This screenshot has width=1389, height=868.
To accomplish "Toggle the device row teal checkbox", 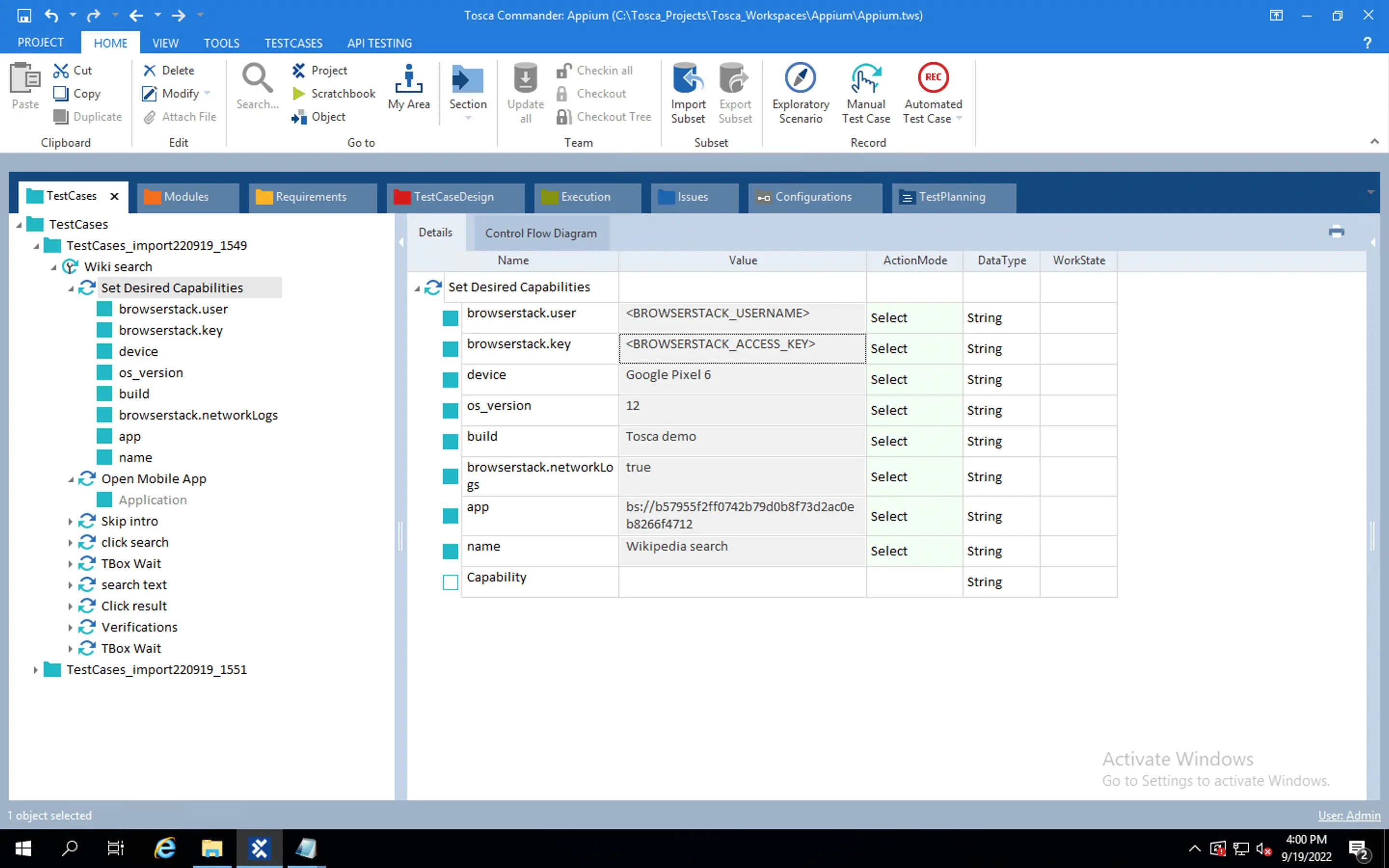I will [x=450, y=380].
